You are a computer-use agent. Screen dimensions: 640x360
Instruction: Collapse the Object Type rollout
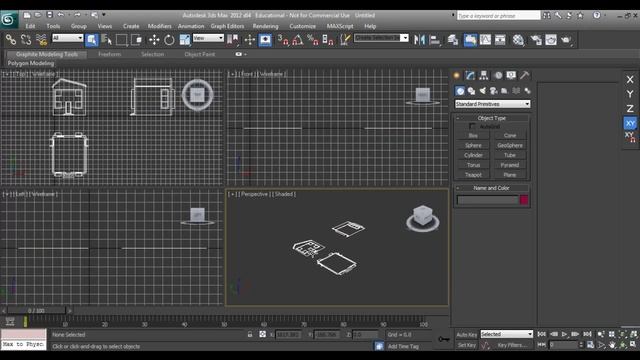pos(491,118)
